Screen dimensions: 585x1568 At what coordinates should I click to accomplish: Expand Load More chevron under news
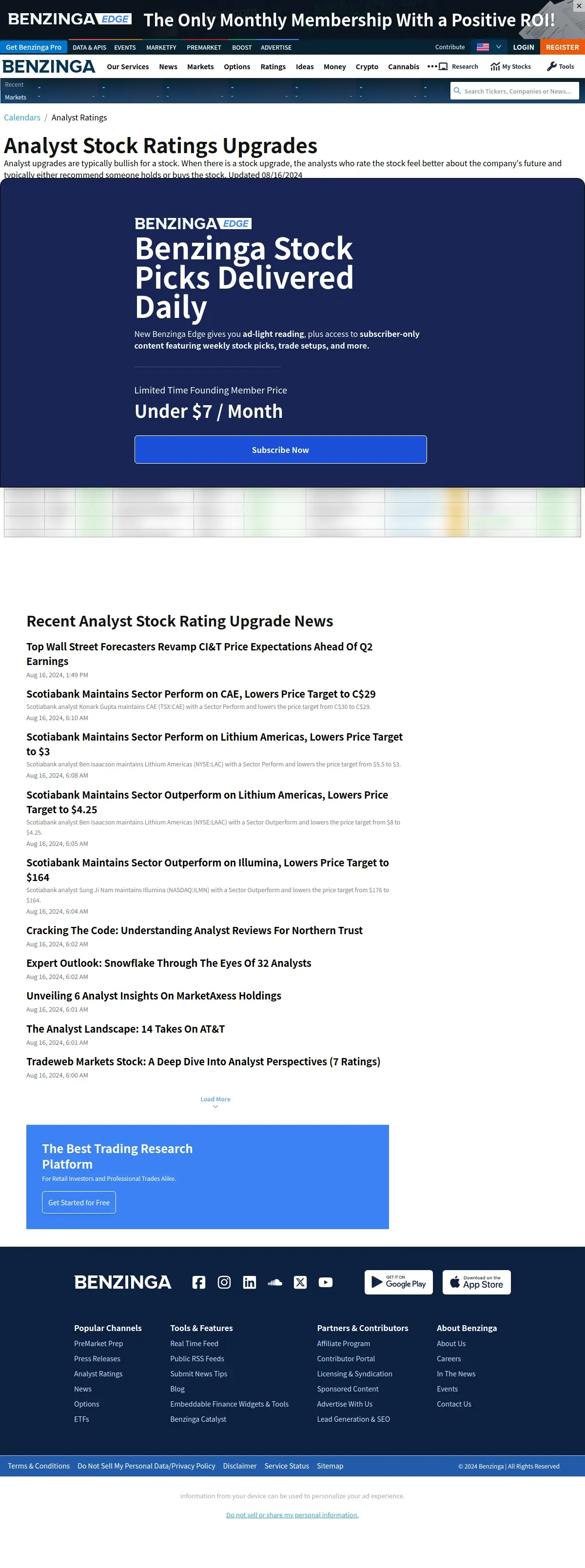point(215,1107)
